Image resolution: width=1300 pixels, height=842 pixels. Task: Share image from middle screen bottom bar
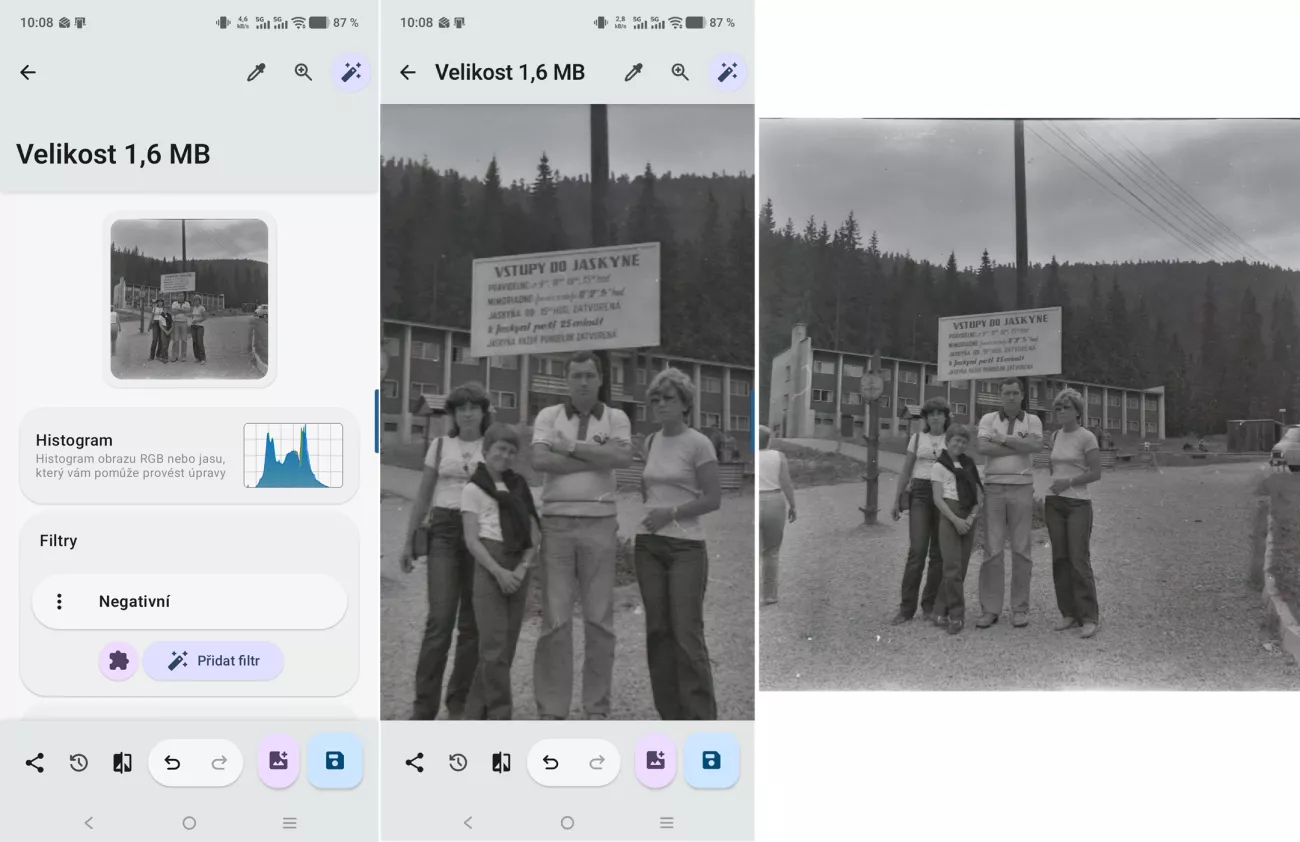[x=414, y=763]
